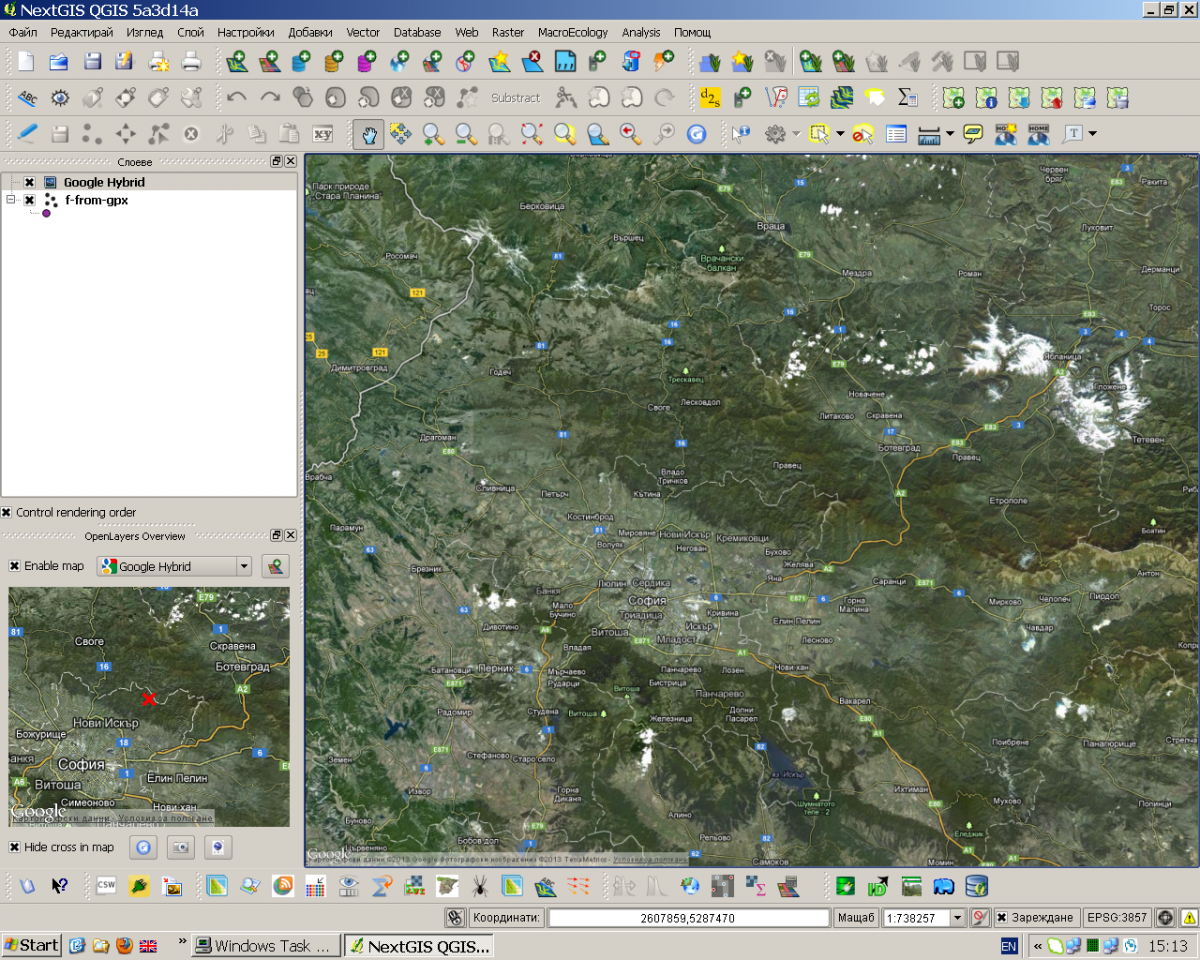Open the feature action gear dropdown arrow
The width and height of the screenshot is (1200, 960).
point(796,134)
